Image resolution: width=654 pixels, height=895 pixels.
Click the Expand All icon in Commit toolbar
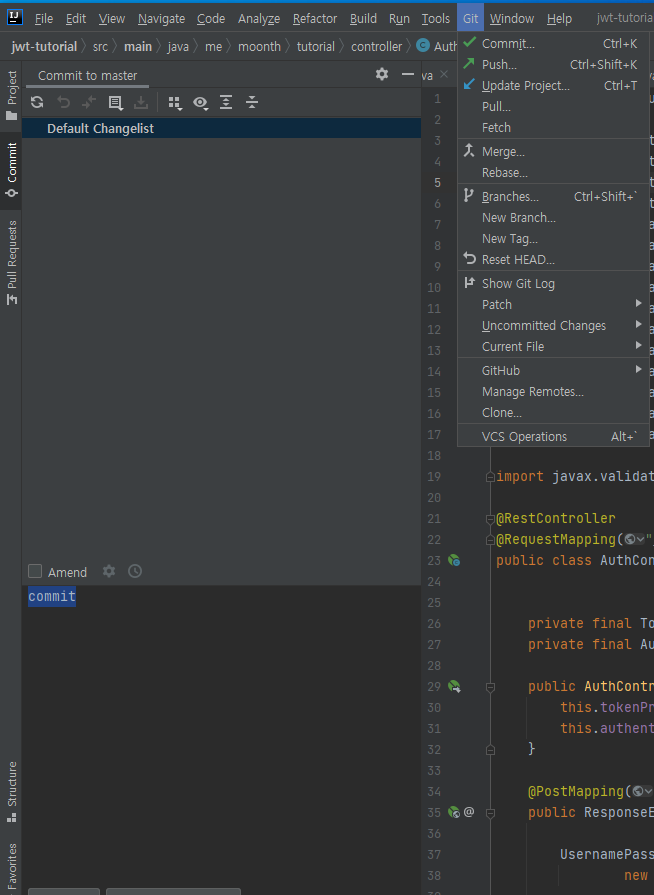(x=226, y=102)
